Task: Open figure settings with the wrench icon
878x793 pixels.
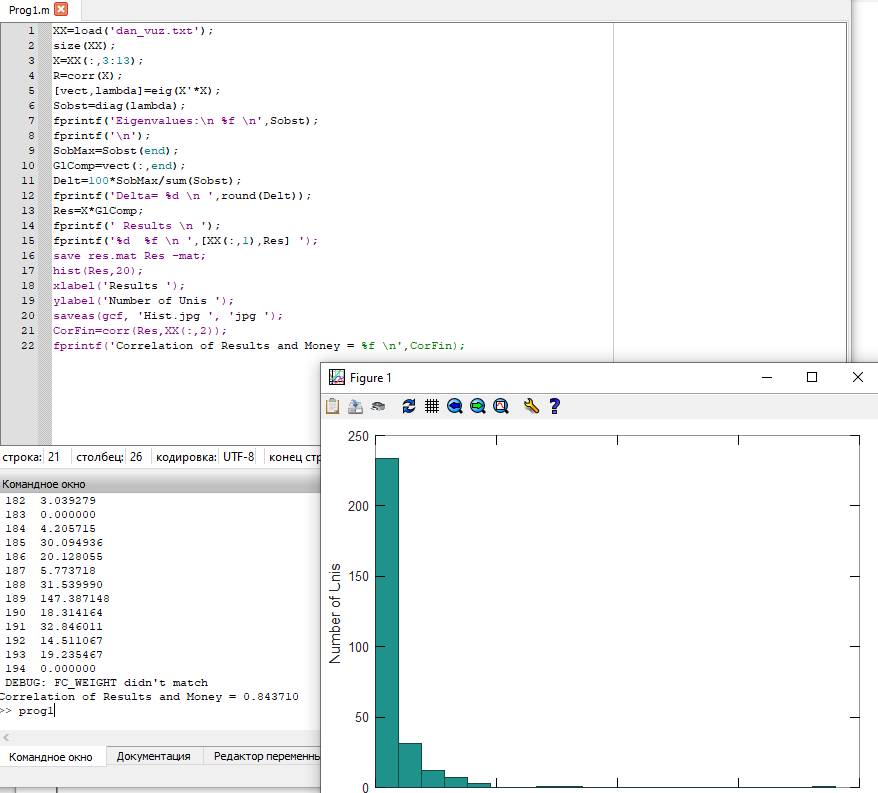Action: pos(531,406)
